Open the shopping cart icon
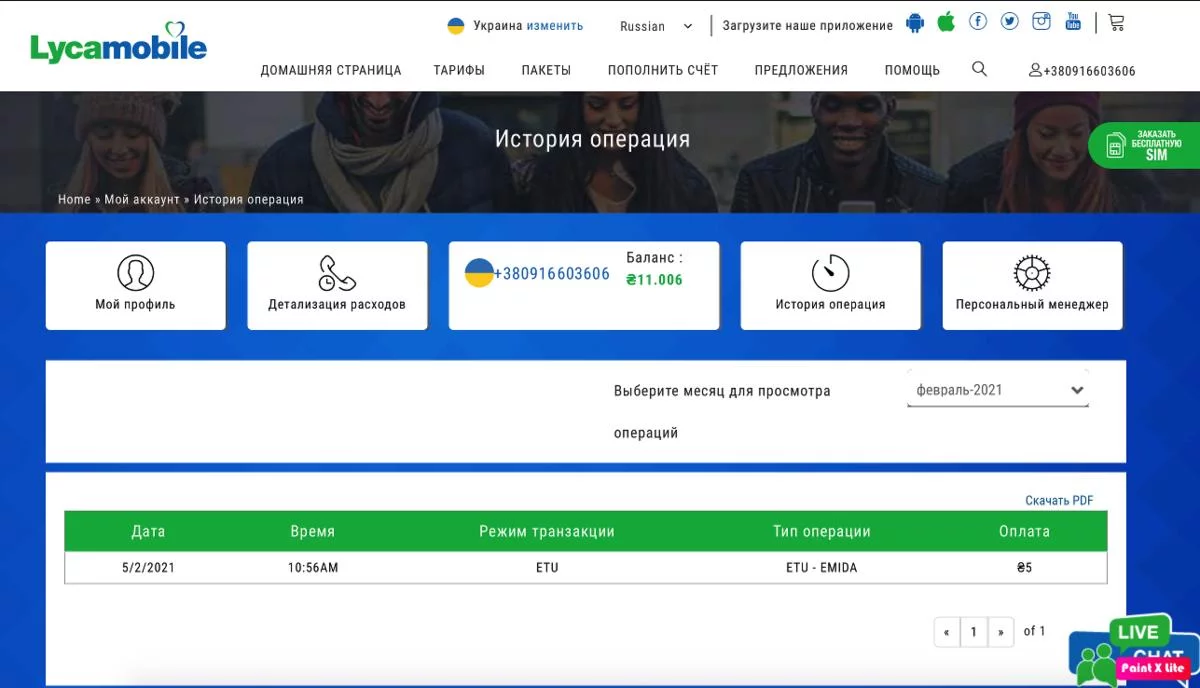The width and height of the screenshot is (1200, 688). [1117, 22]
